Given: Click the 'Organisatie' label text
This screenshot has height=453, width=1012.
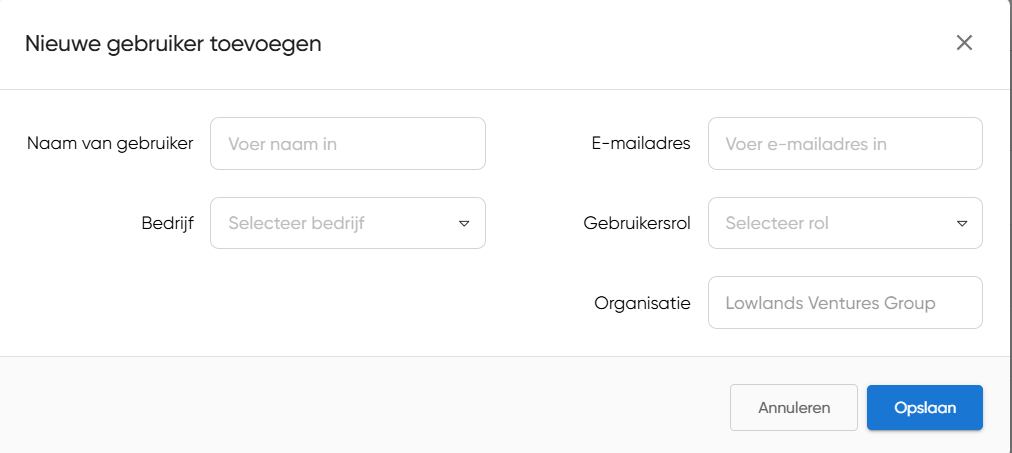Looking at the screenshot, I should click(642, 302).
